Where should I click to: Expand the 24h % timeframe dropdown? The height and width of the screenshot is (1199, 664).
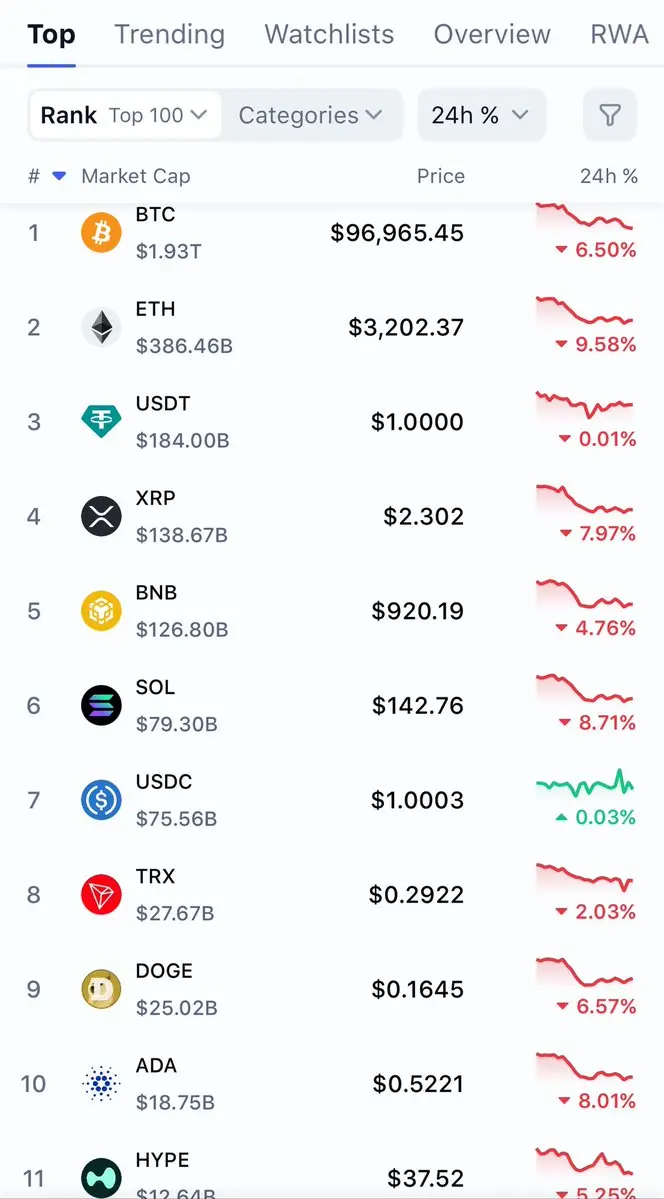point(480,116)
